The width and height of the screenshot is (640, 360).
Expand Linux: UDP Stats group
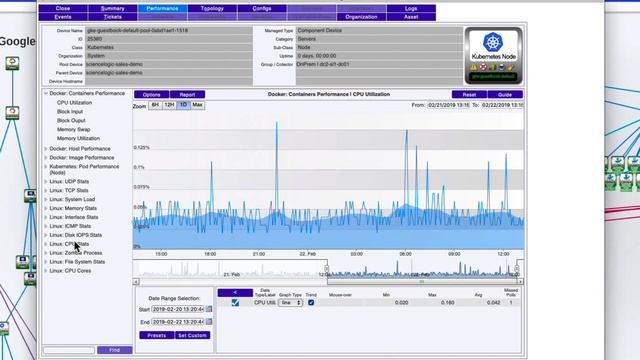click(46, 182)
